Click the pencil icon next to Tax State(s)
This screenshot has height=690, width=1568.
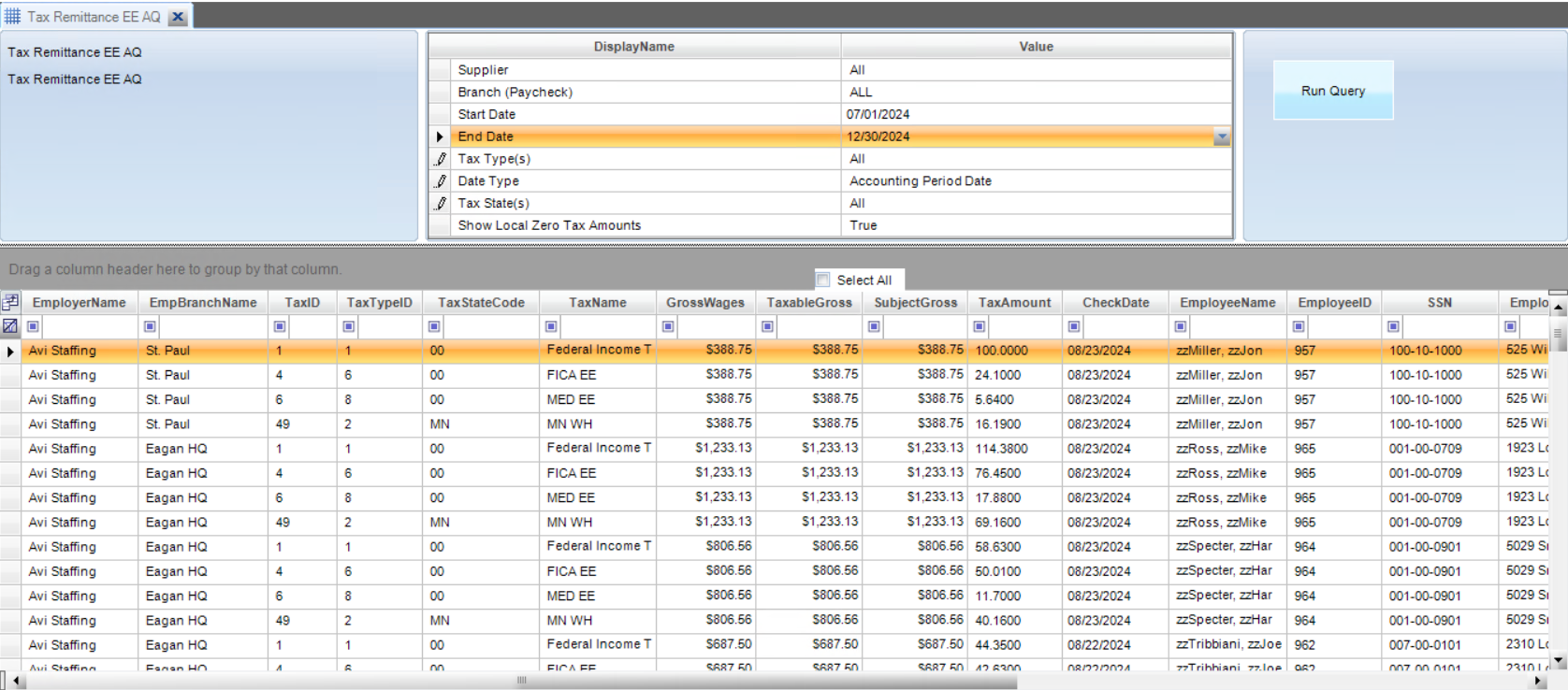click(440, 203)
